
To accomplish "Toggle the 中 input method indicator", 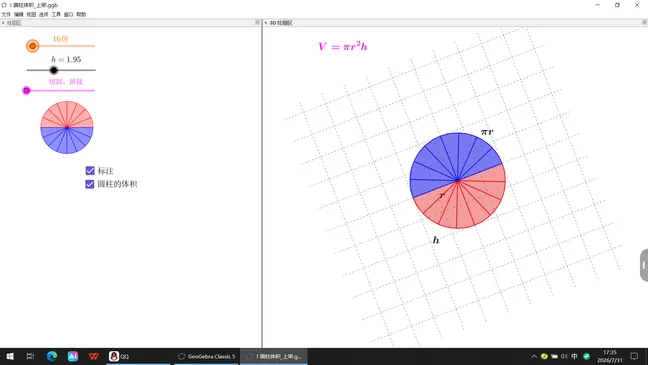I will (574, 356).
